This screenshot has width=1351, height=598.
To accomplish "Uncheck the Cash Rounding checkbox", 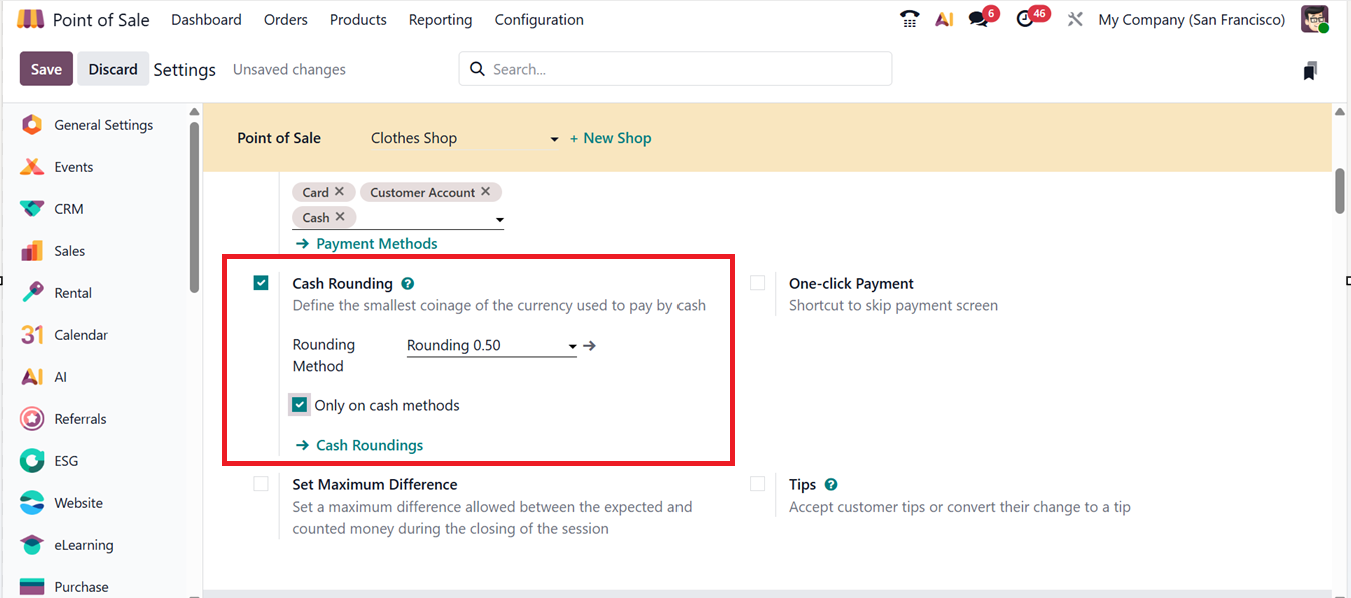I will click(261, 283).
